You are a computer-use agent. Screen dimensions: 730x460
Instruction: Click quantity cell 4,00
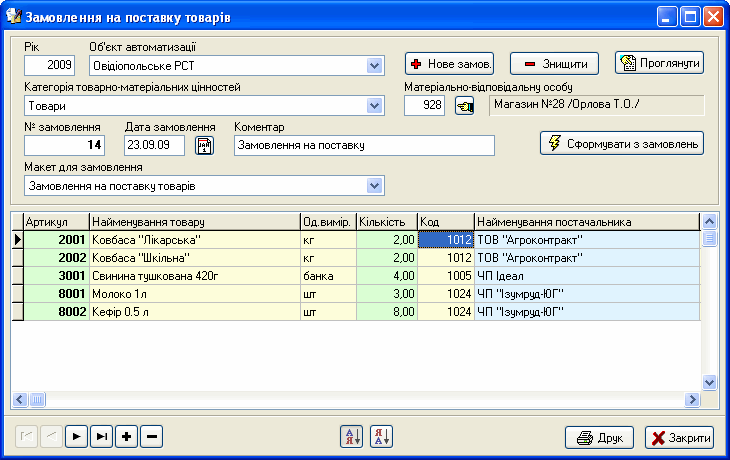(x=387, y=276)
